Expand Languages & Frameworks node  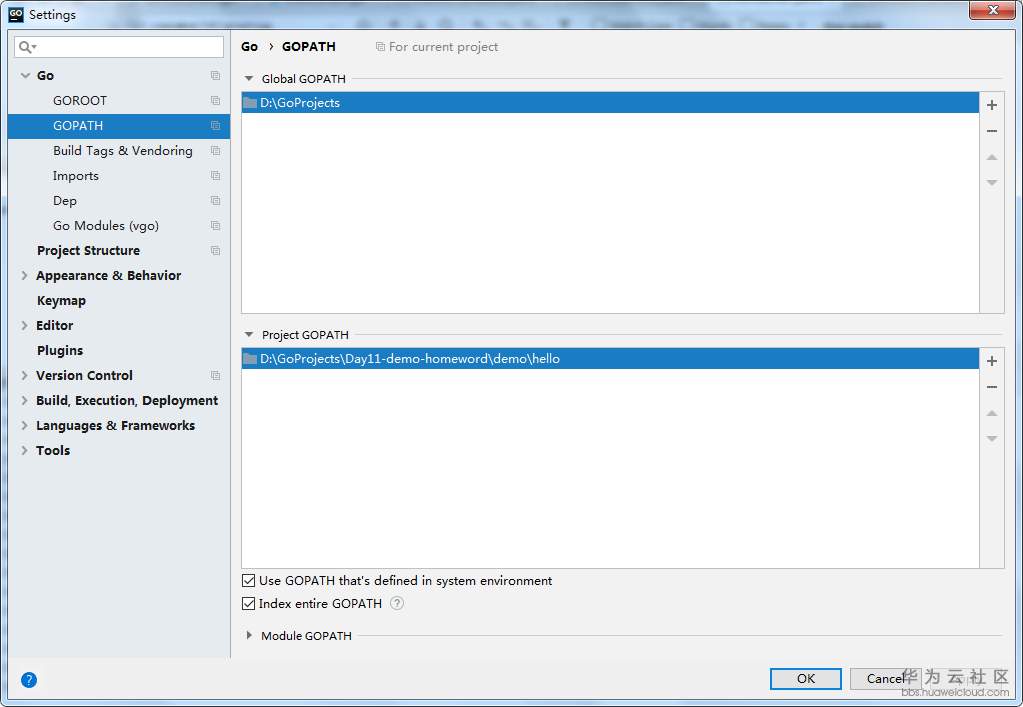25,425
